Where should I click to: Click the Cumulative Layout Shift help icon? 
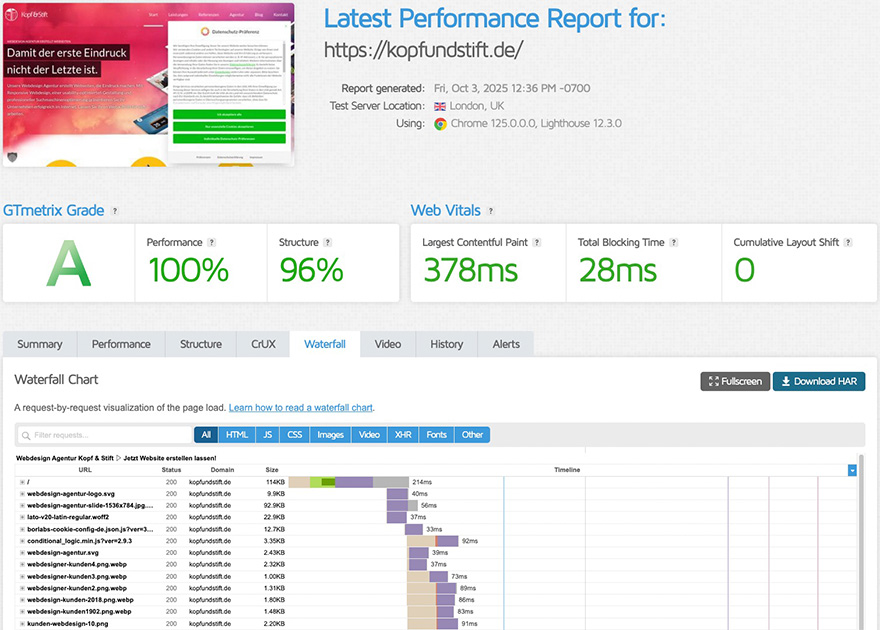[x=848, y=243]
